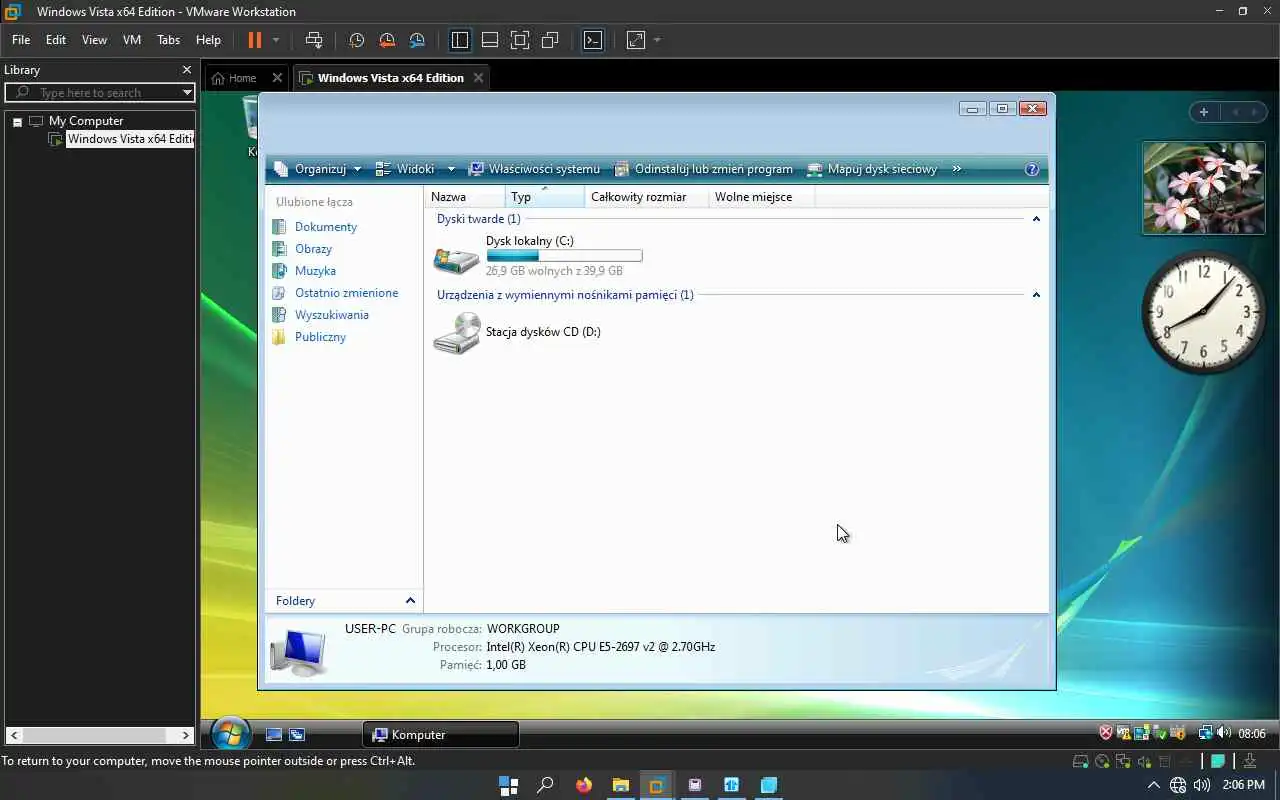Sort by the Nazwa column header

[x=464, y=197]
